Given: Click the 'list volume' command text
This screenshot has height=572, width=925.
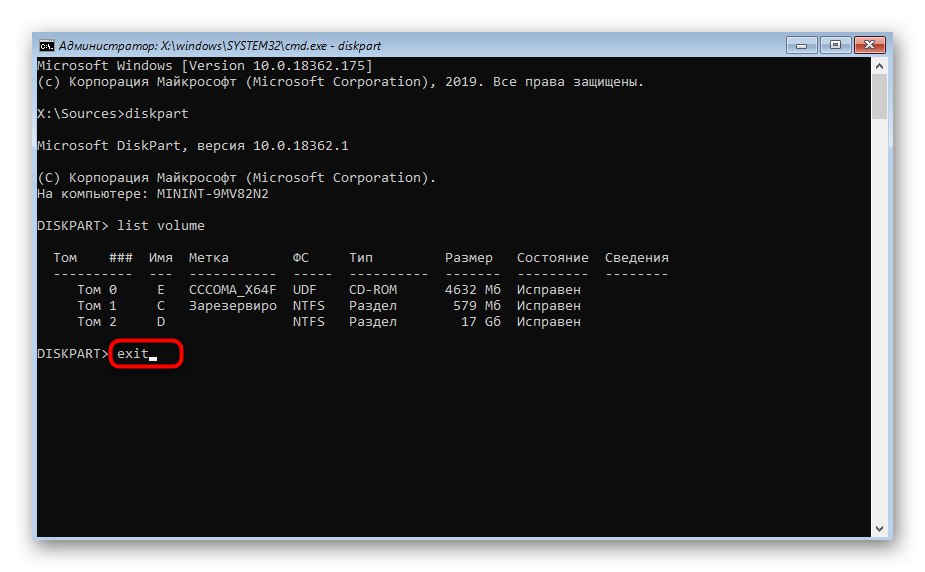Looking at the screenshot, I should click(161, 226).
